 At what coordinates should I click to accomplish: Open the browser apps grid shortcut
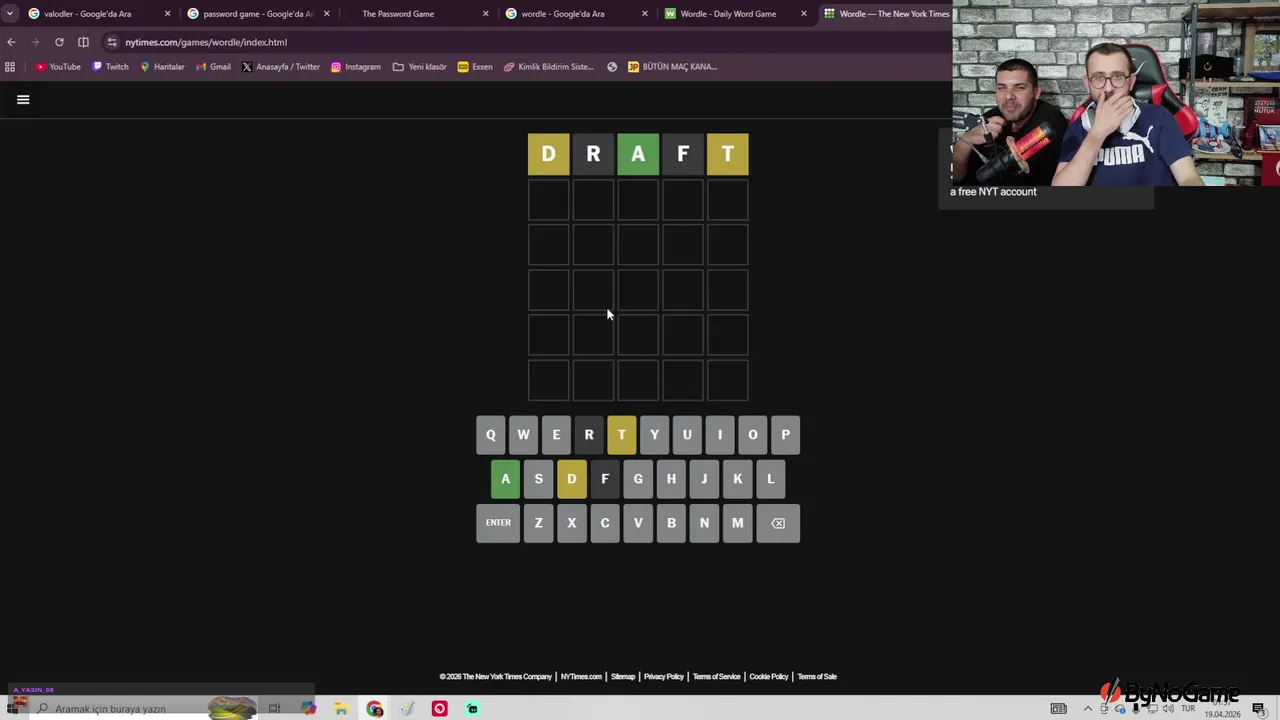(x=10, y=67)
